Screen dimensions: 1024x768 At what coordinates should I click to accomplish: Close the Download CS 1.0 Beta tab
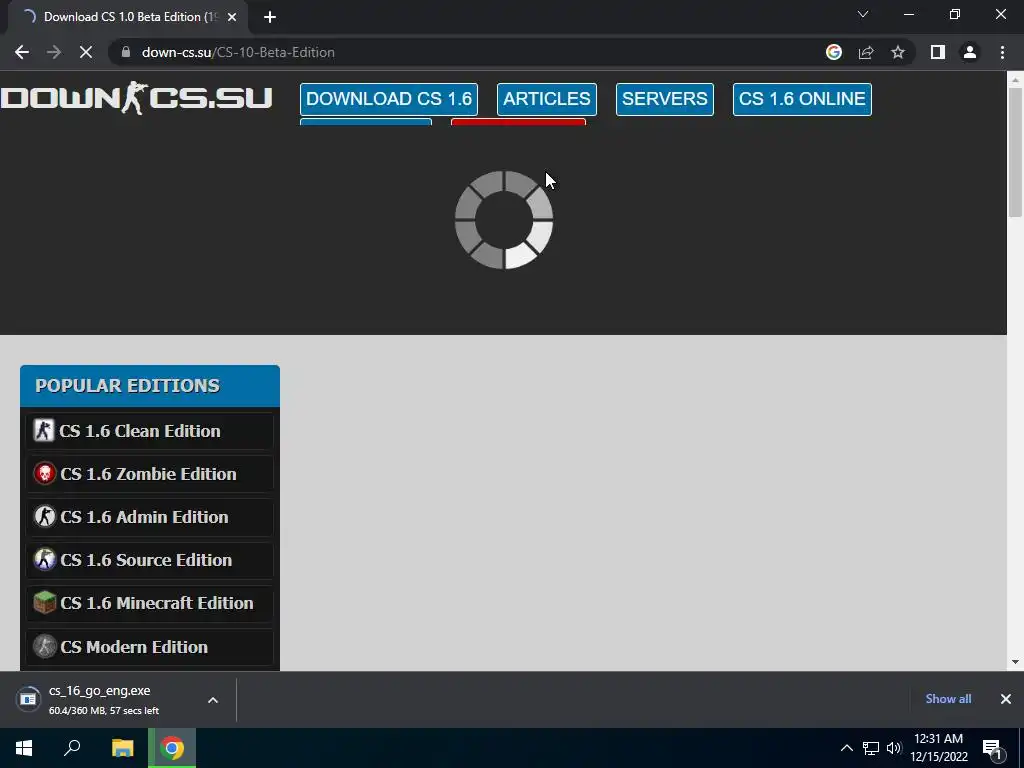tap(232, 17)
